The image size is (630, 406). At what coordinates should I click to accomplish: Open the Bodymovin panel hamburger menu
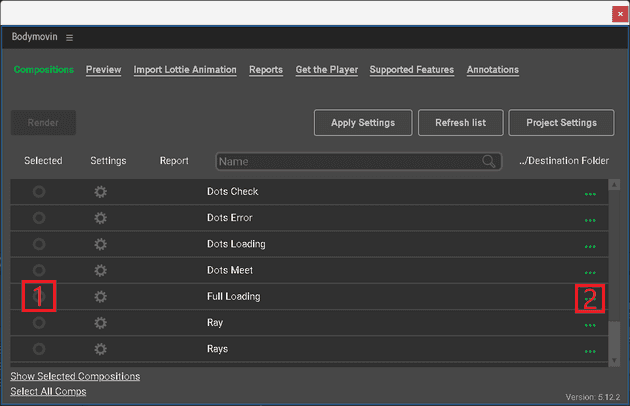tap(69, 37)
